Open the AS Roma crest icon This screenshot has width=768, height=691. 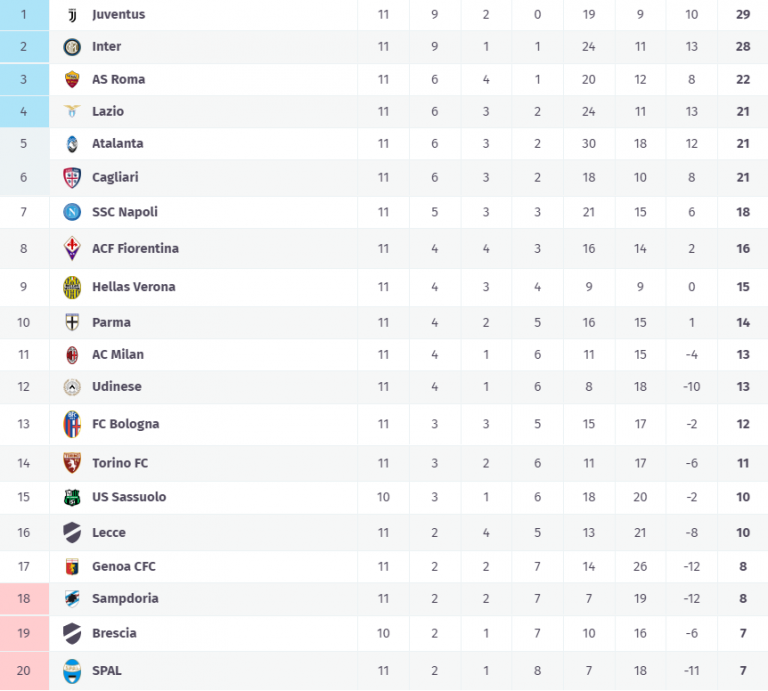click(x=72, y=79)
